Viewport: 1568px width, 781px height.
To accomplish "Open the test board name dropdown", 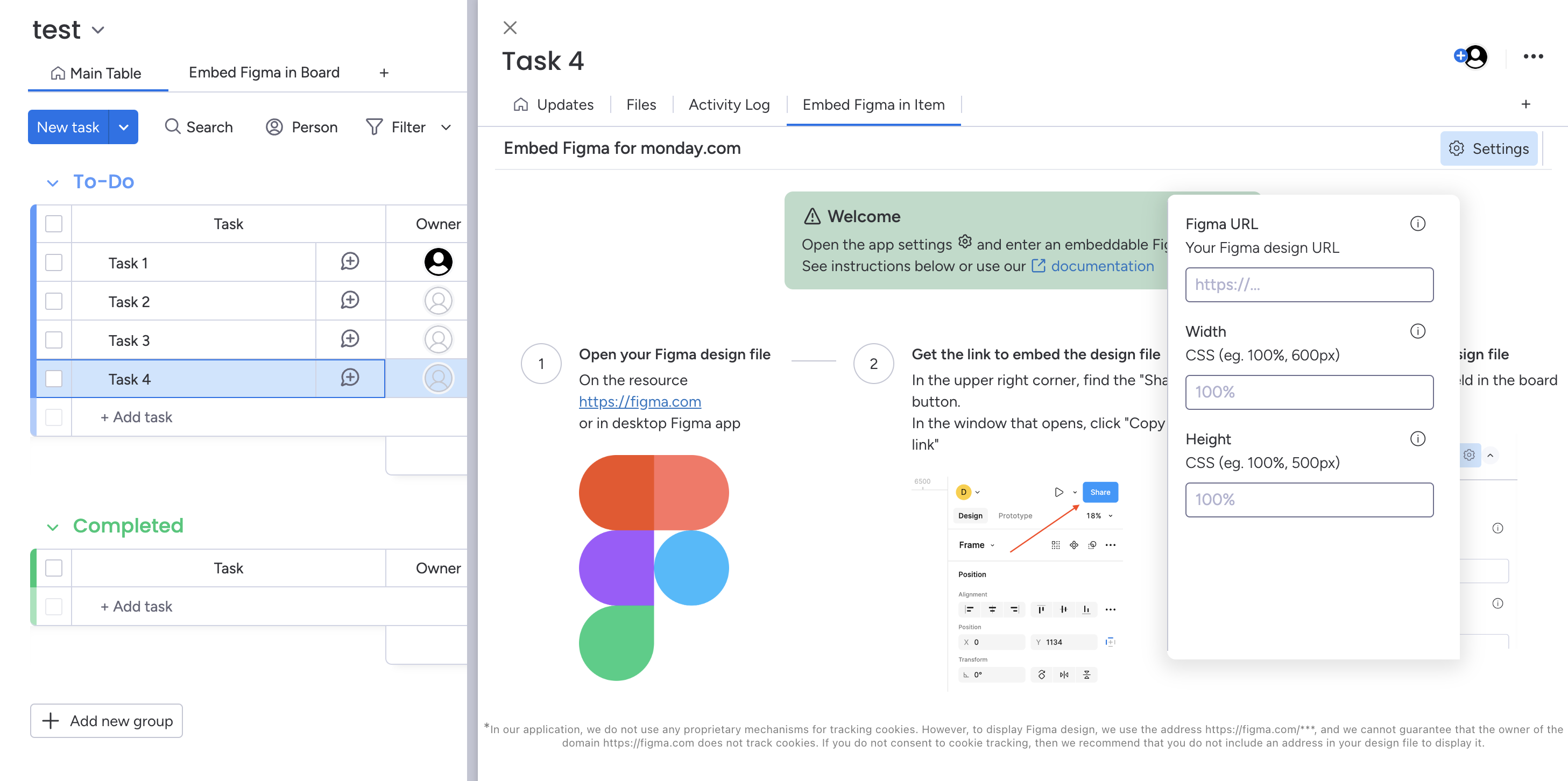I will click(98, 30).
